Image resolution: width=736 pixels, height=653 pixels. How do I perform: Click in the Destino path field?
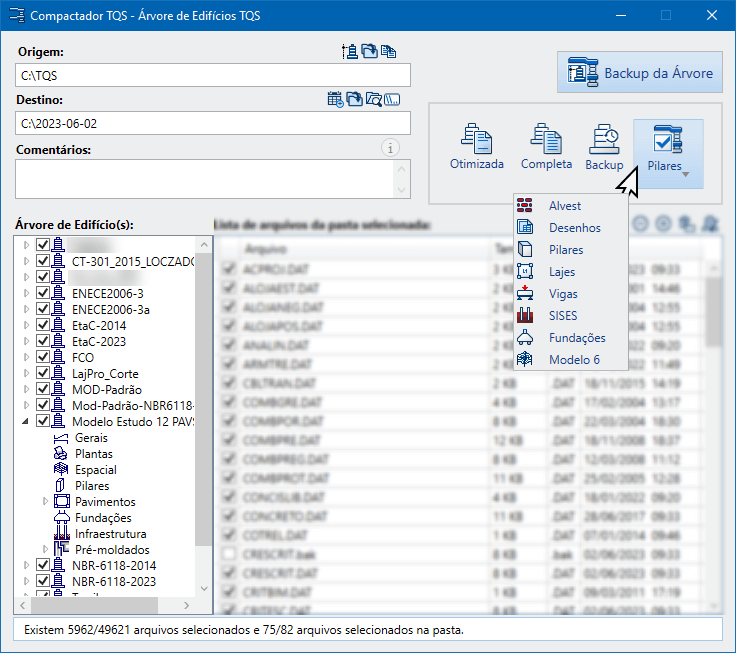[213, 123]
